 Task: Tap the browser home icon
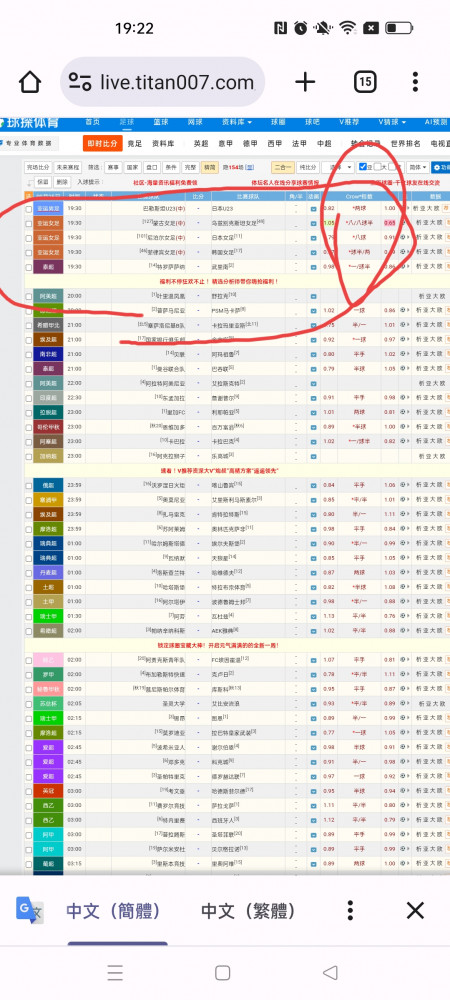point(30,82)
